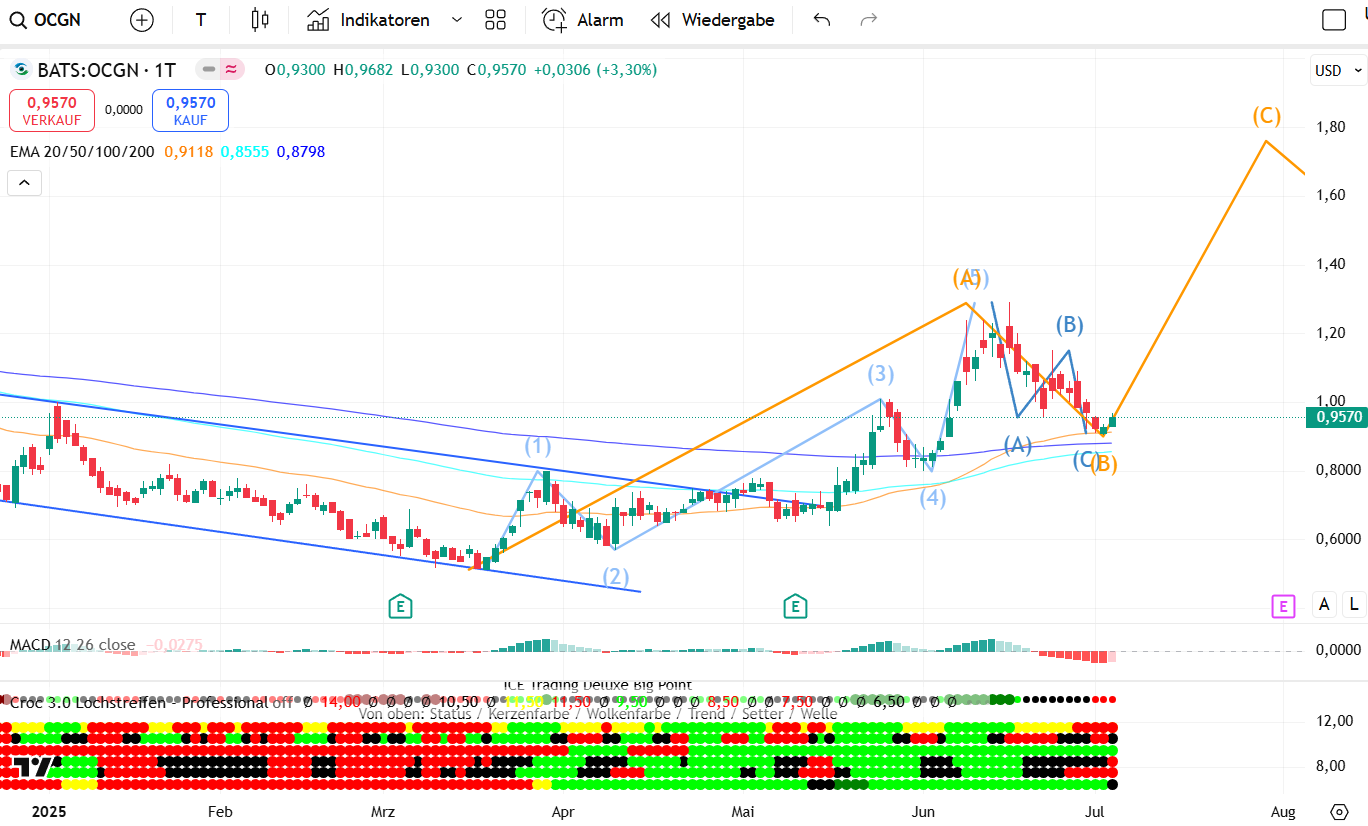
Task: Collapse the indicator legend with chevron
Action: [x=25, y=183]
